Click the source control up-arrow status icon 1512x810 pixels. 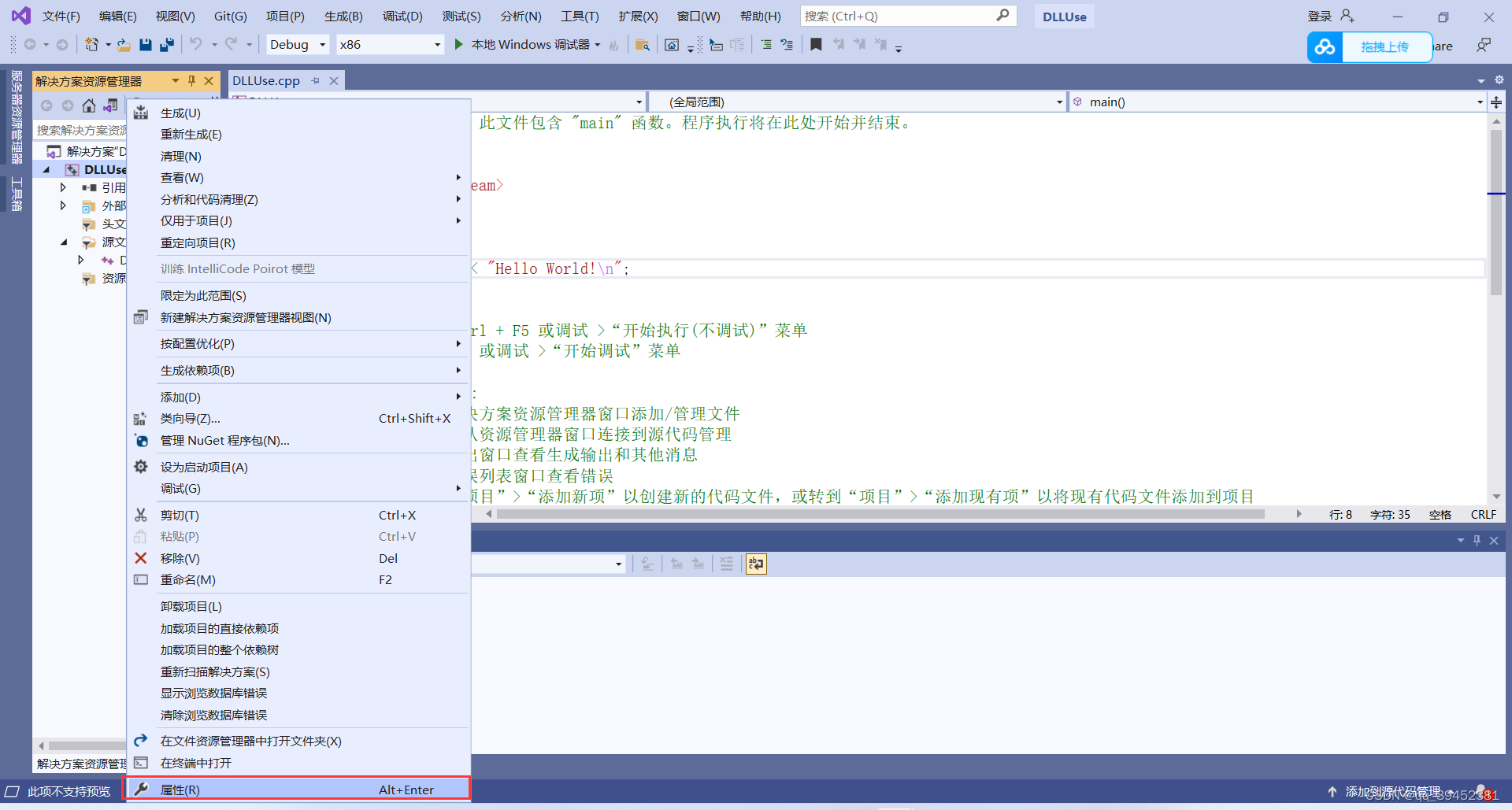1332,791
